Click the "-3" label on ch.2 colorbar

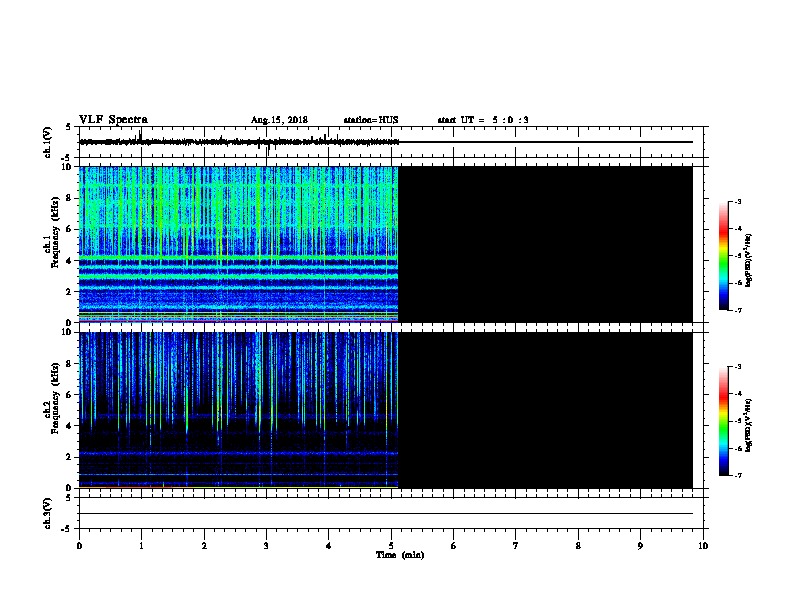coord(737,367)
